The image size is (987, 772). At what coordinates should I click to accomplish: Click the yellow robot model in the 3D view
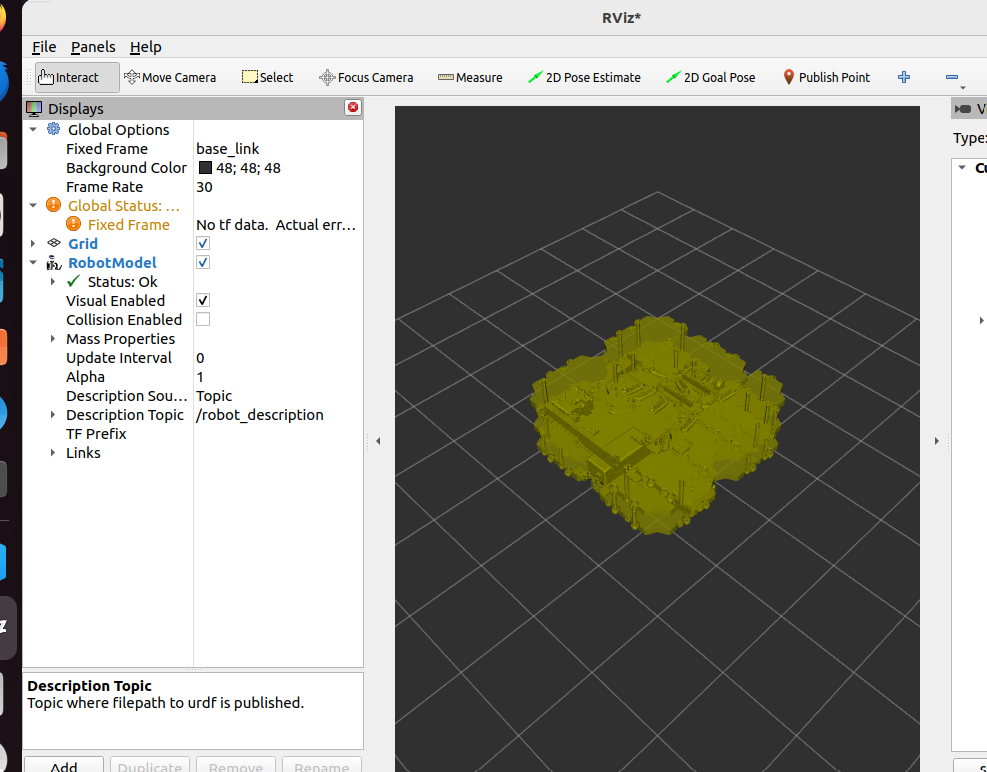[657, 427]
